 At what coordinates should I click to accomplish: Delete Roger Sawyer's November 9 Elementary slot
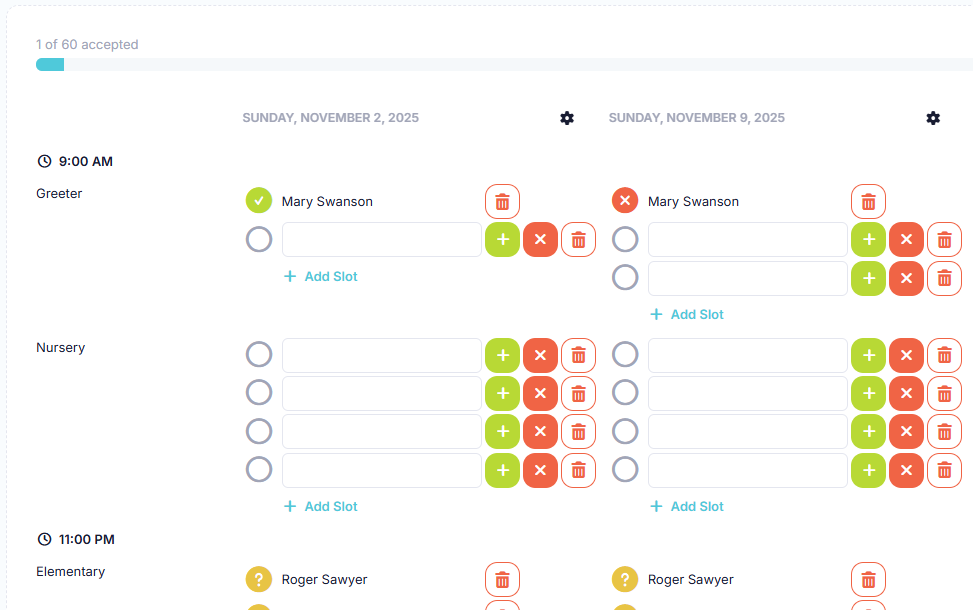pyautogui.click(x=868, y=580)
